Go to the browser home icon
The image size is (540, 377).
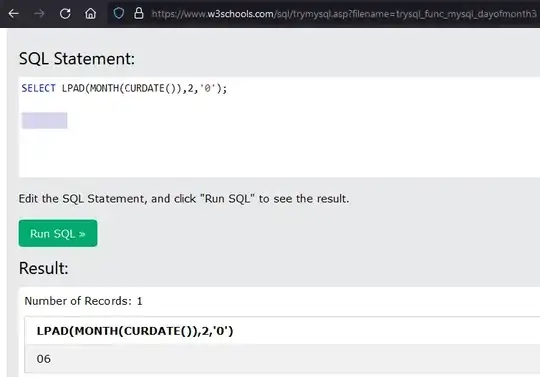click(x=91, y=14)
